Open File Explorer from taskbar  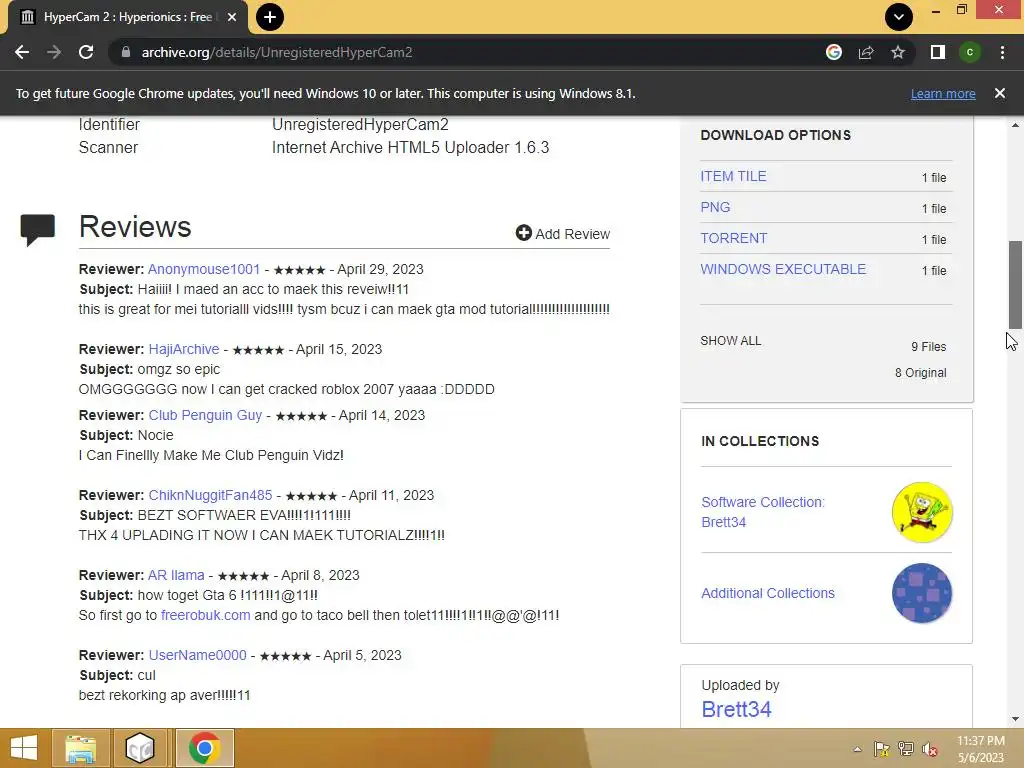point(80,748)
